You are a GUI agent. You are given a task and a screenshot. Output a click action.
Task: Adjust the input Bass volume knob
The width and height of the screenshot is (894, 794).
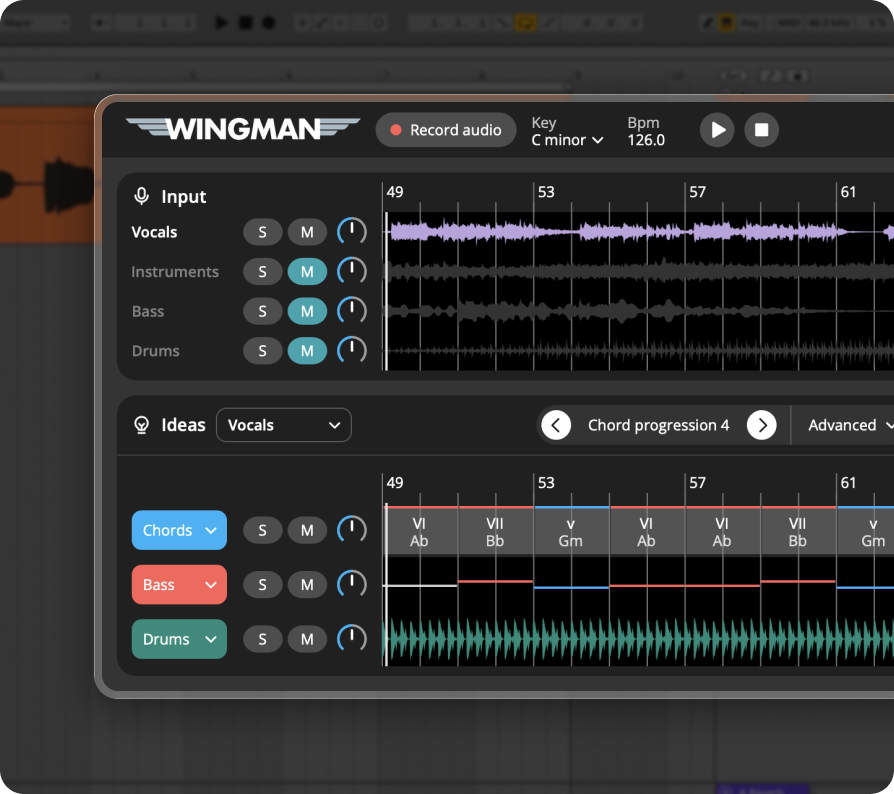pyautogui.click(x=352, y=311)
